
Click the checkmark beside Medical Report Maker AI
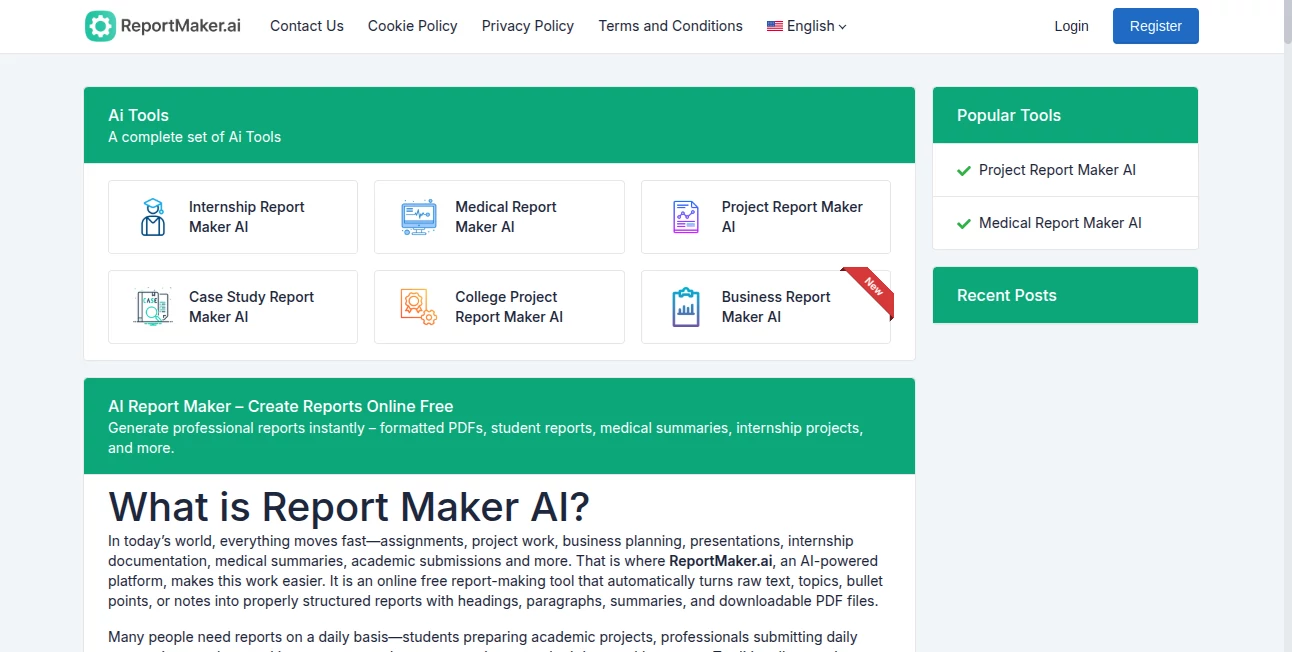(x=962, y=223)
